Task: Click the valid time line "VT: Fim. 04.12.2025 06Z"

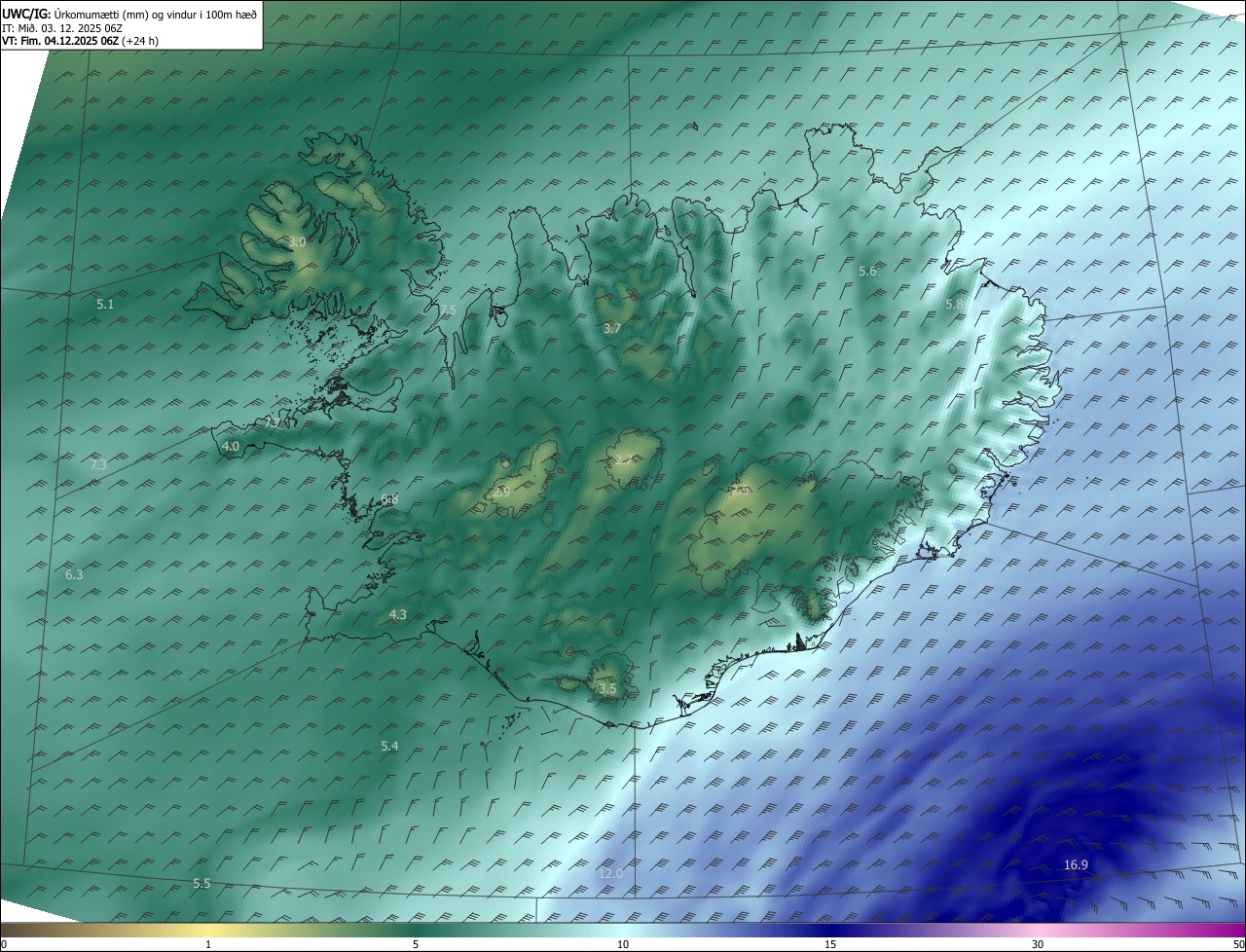Action: coord(60,41)
